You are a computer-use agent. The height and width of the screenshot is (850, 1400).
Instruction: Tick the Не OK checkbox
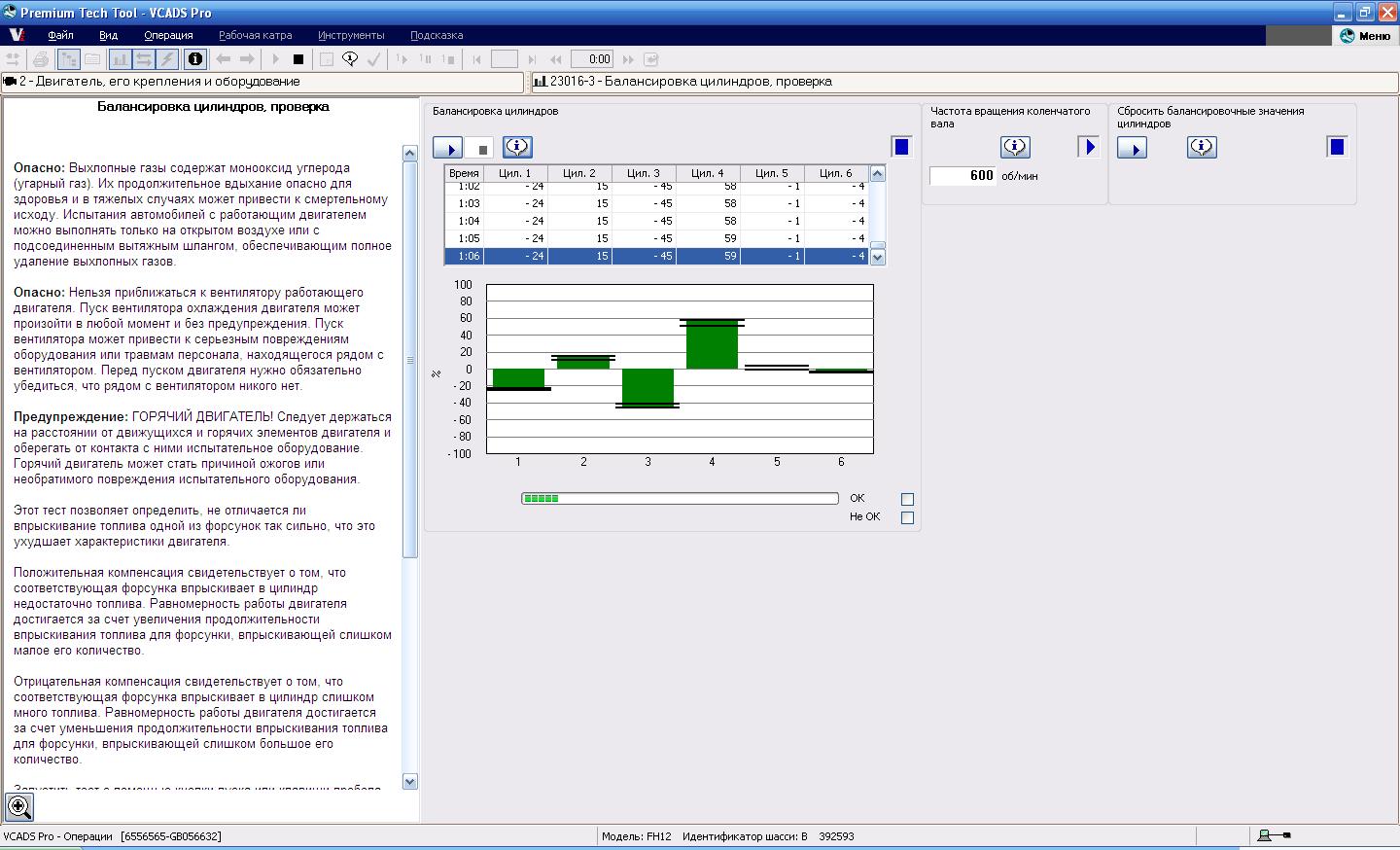point(907,517)
